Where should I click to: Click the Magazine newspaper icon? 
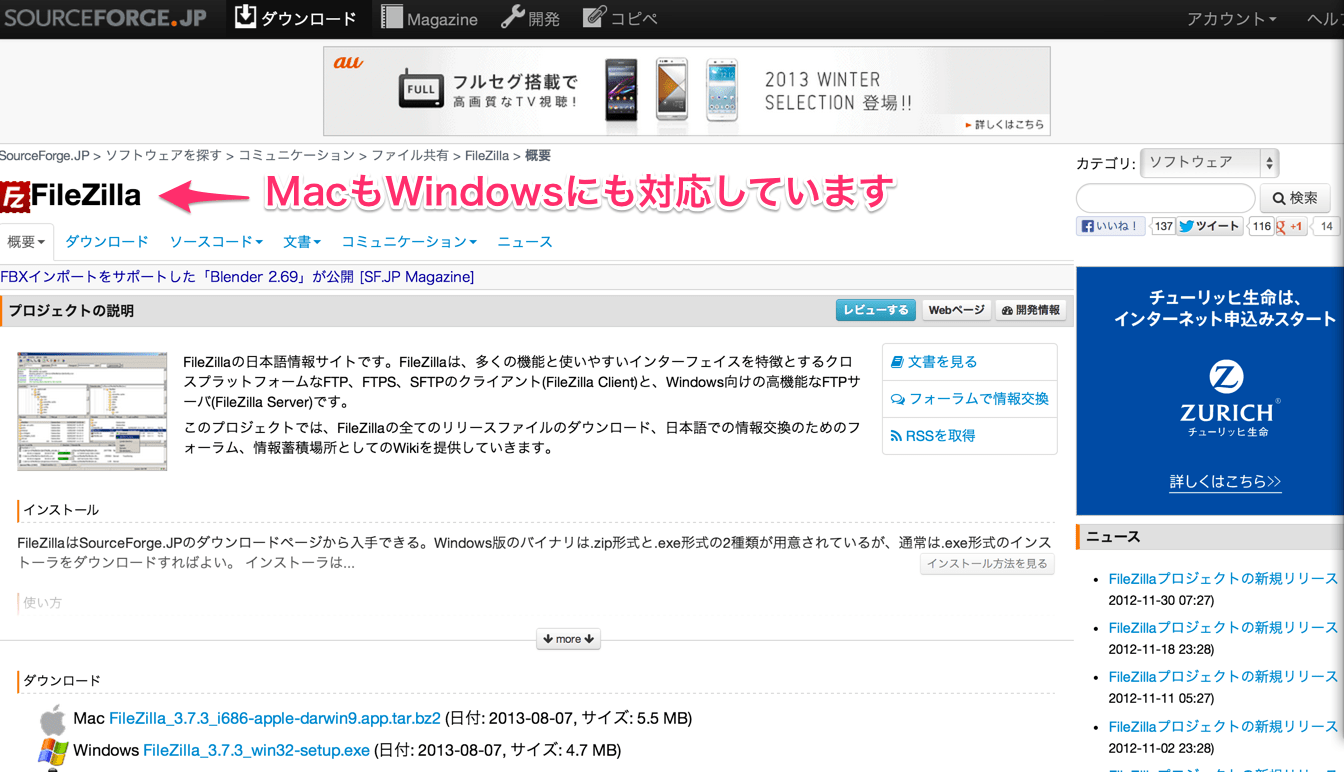[392, 17]
